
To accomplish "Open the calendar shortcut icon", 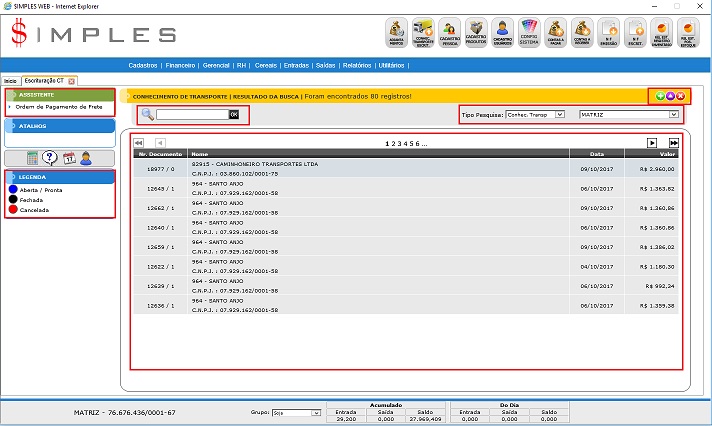I will pos(69,158).
